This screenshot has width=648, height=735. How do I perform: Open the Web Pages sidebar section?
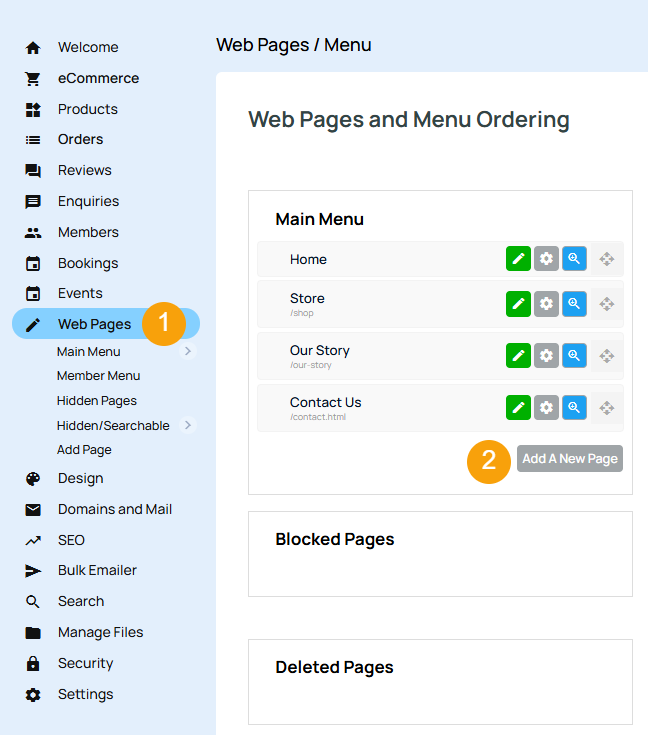coord(94,324)
